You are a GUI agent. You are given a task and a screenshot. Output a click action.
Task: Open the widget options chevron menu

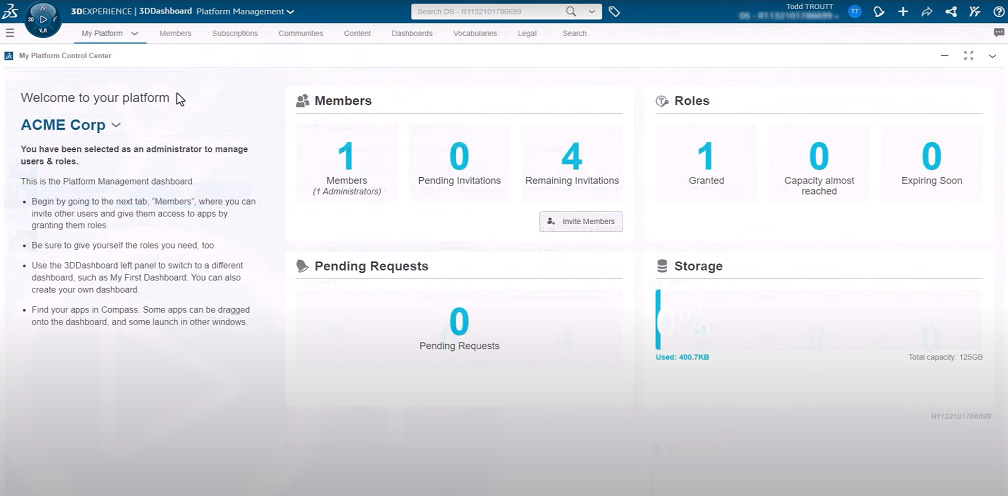coord(992,56)
